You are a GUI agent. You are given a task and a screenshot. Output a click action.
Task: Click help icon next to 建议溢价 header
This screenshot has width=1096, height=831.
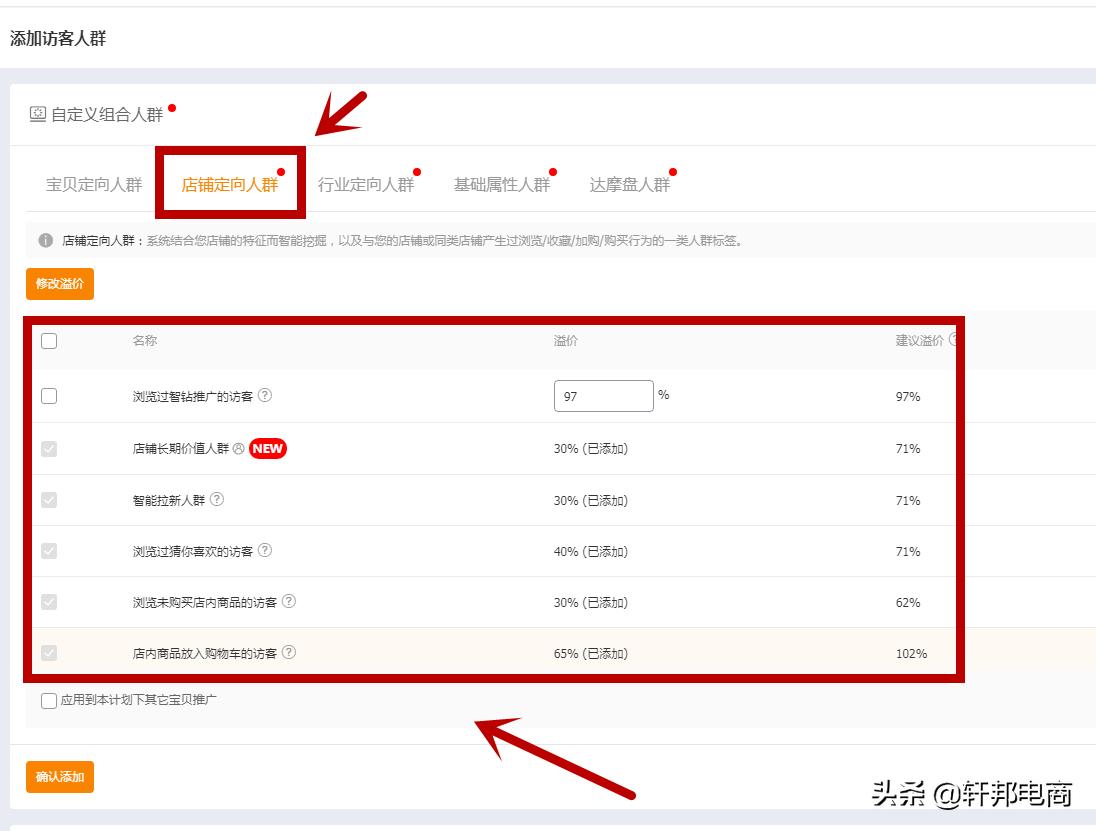(x=953, y=340)
